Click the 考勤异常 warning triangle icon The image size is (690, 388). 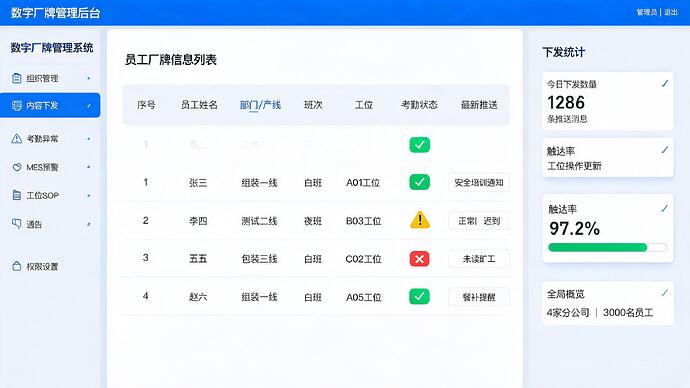[x=16, y=139]
